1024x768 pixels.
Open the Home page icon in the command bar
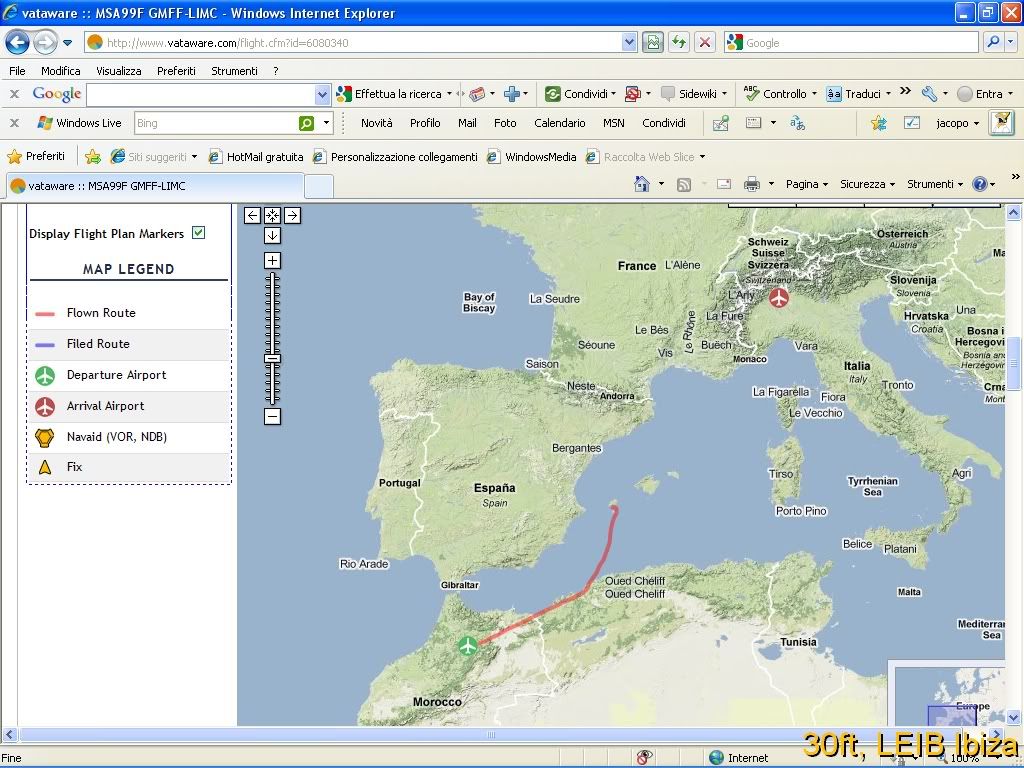(x=642, y=184)
